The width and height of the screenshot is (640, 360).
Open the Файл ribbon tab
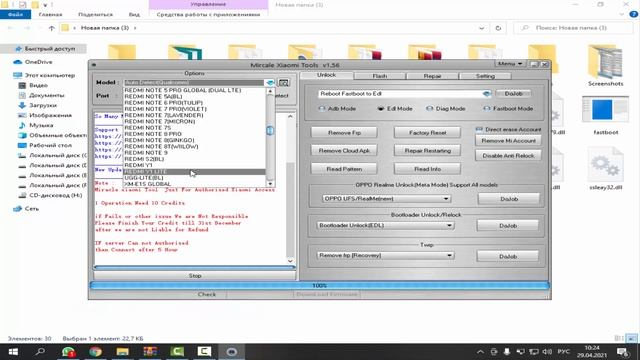(x=16, y=15)
